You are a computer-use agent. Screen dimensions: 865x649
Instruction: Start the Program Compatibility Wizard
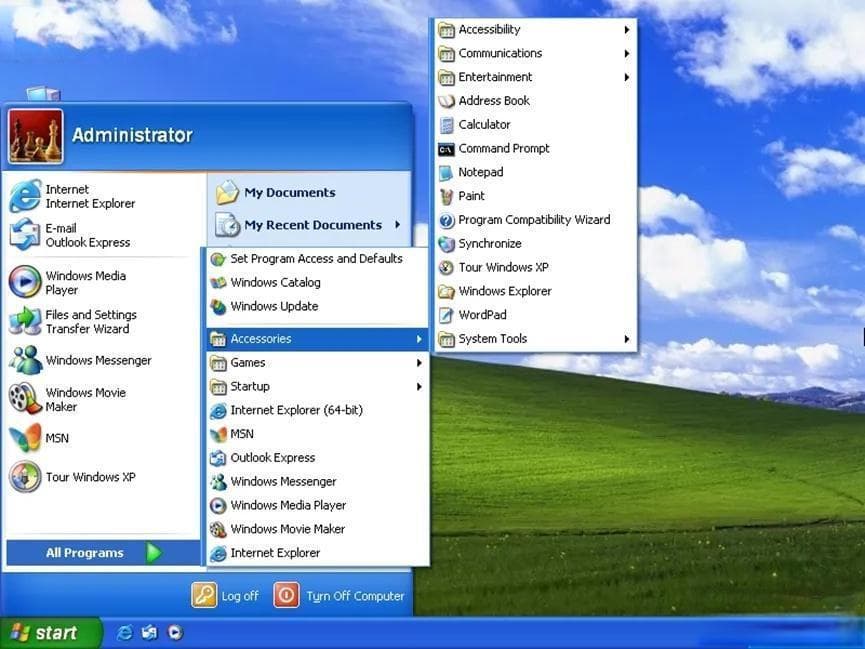coord(536,220)
